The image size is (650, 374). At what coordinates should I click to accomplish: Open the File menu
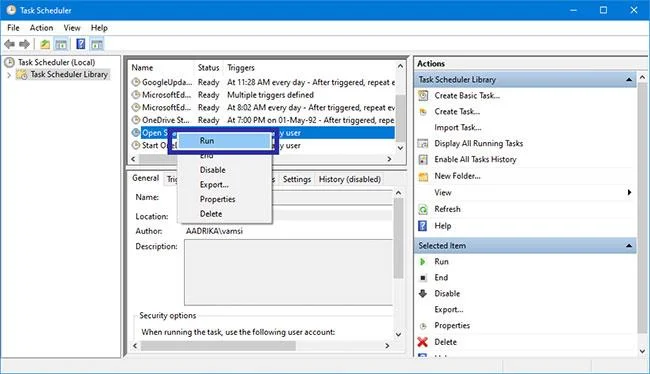[x=13, y=28]
